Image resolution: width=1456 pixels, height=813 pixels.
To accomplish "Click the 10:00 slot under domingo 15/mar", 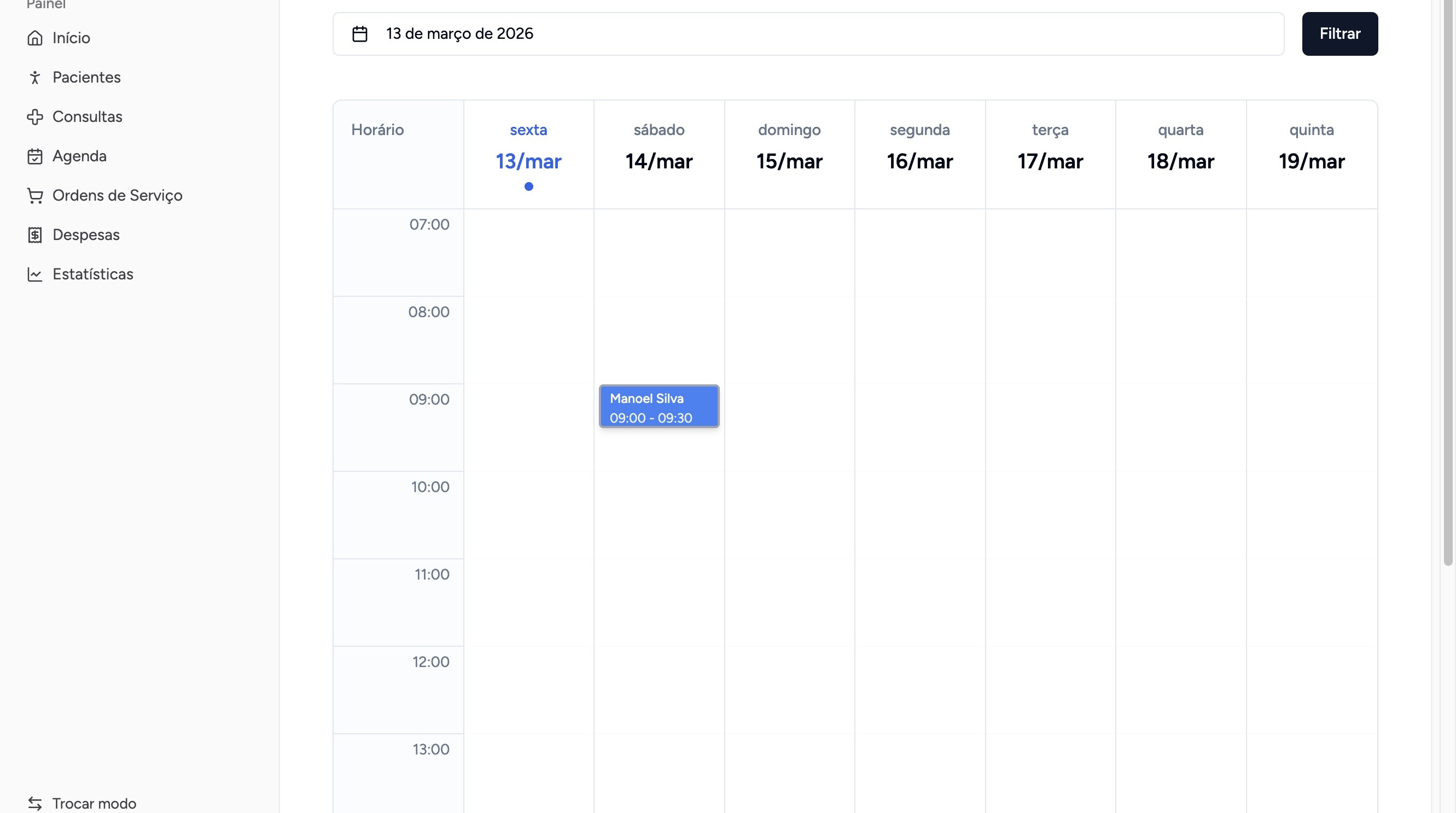I will [790, 514].
